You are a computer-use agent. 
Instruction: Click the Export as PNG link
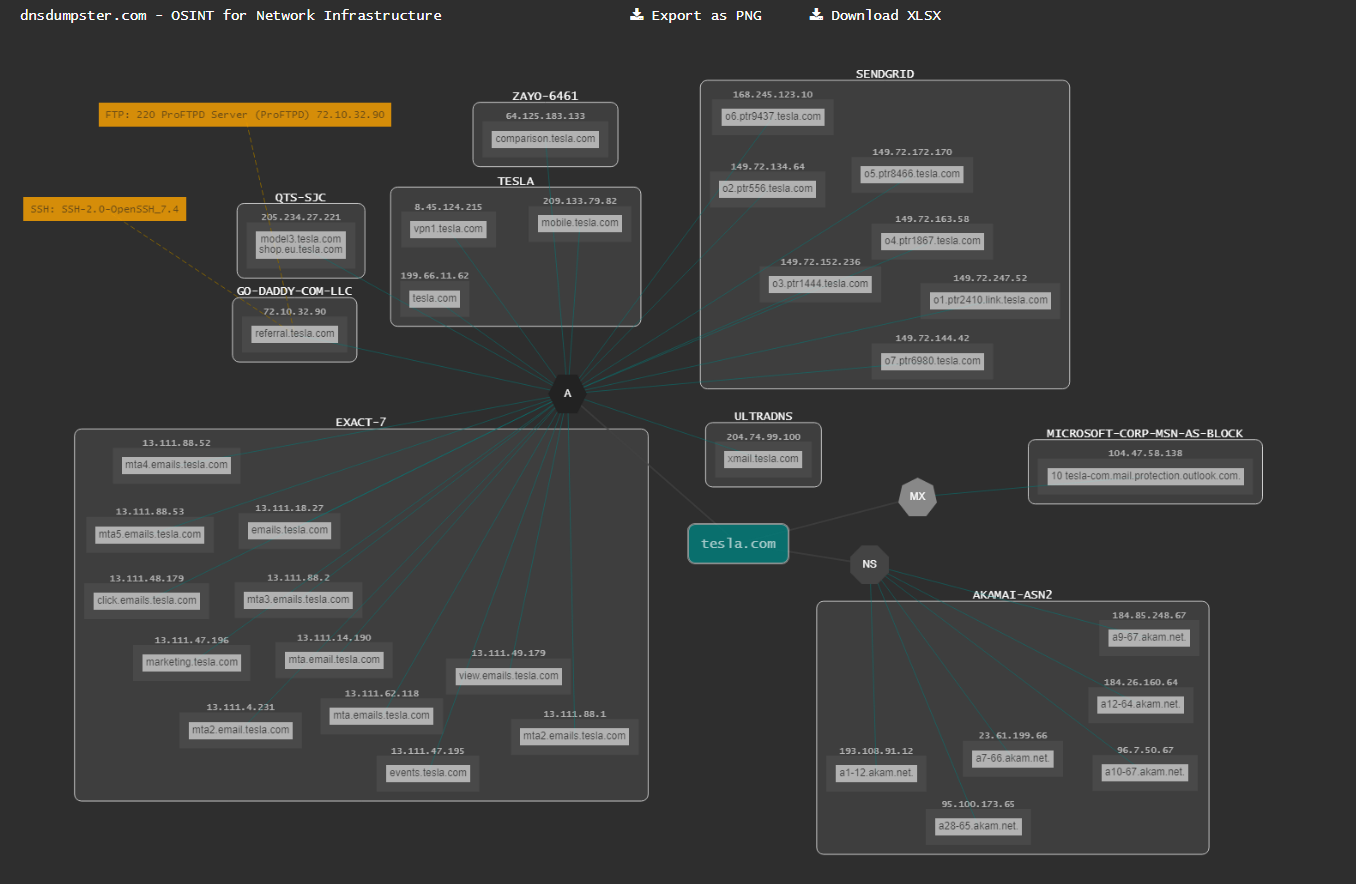(706, 15)
